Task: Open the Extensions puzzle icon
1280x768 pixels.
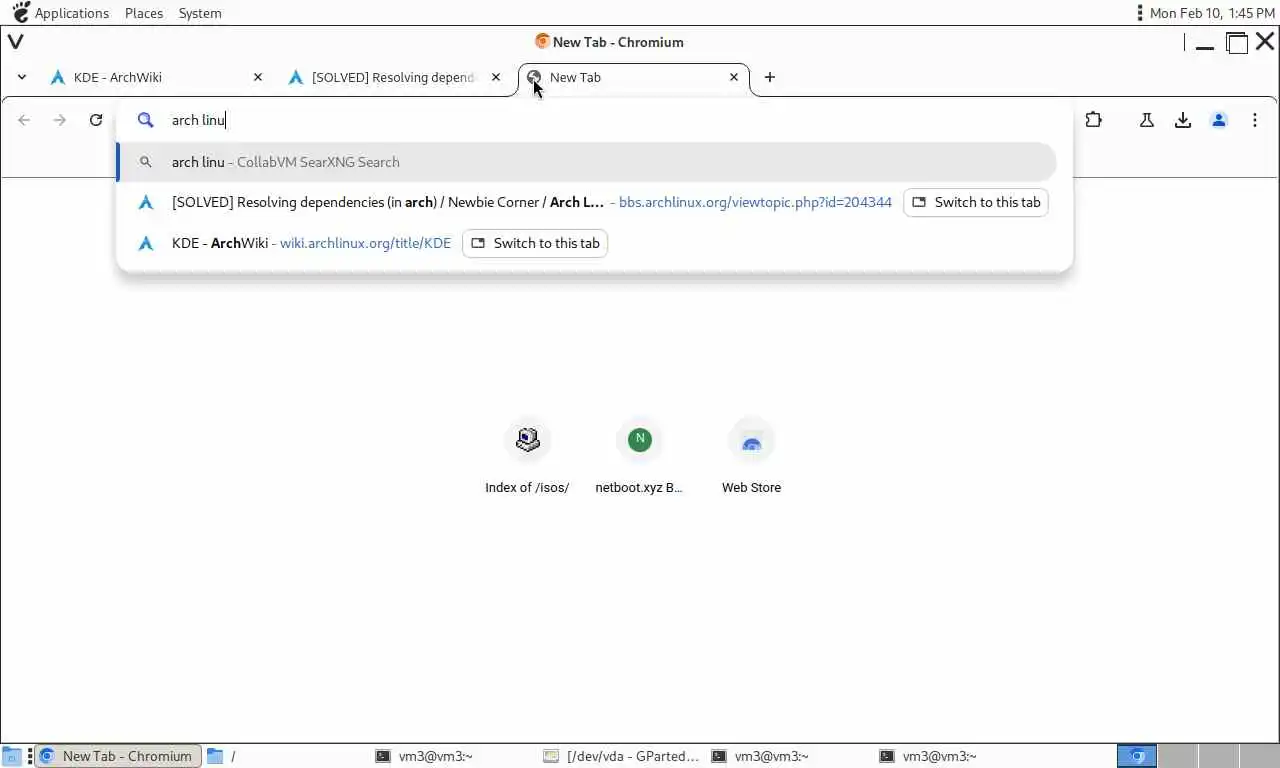Action: click(x=1094, y=120)
